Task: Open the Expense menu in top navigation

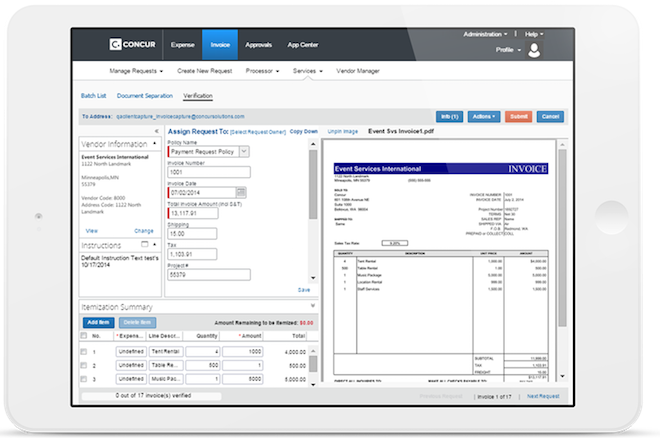Action: 182,45
